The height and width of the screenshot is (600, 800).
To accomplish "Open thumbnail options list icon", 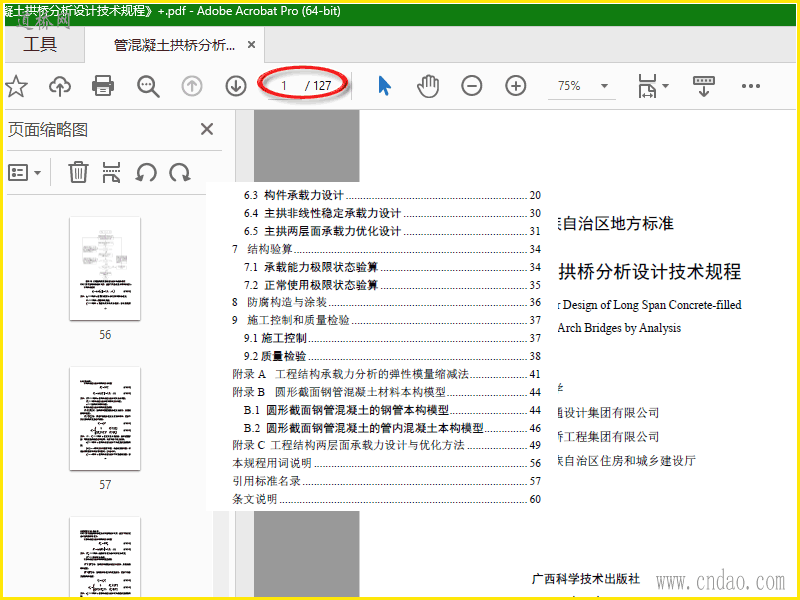I will tap(18, 172).
